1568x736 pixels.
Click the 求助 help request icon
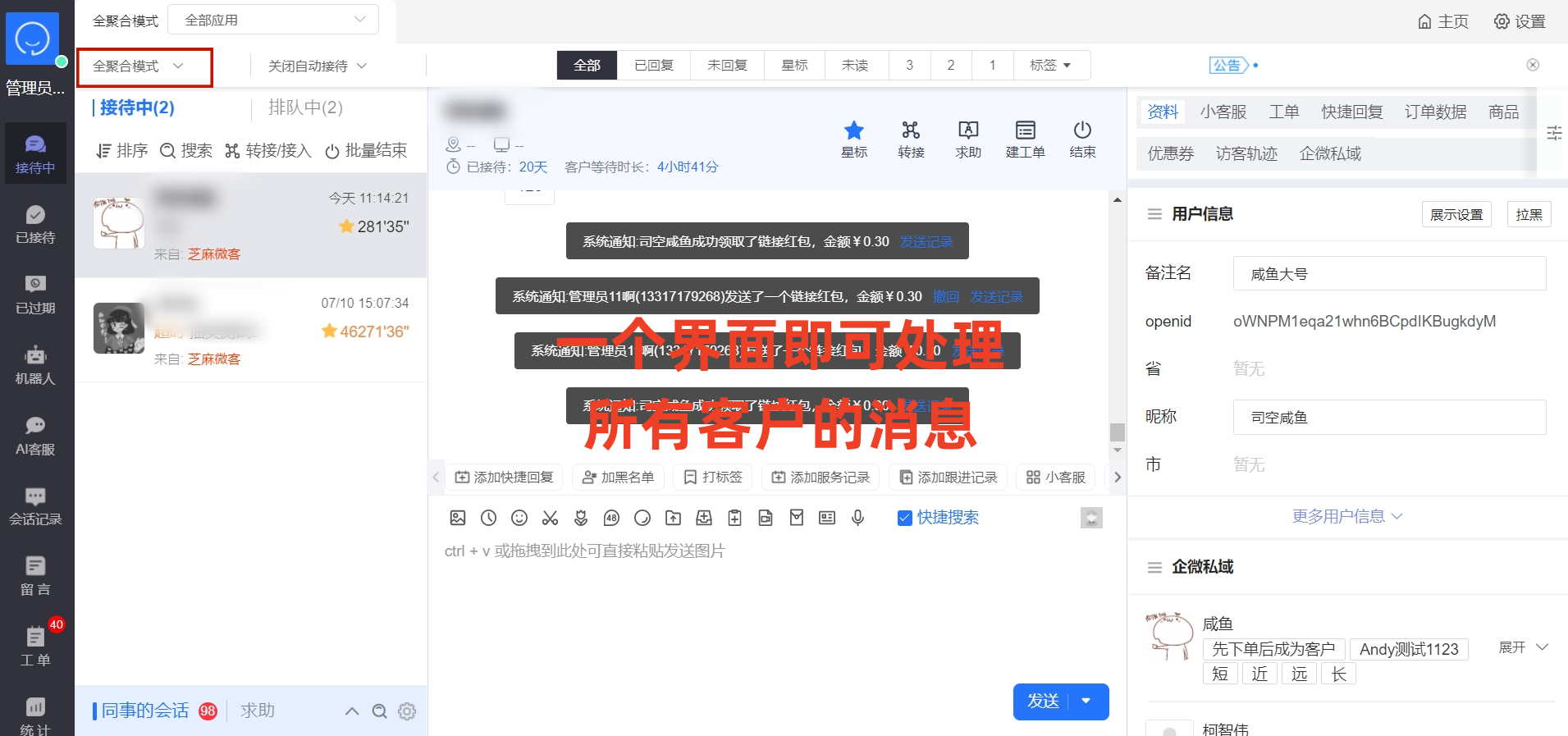click(x=968, y=139)
